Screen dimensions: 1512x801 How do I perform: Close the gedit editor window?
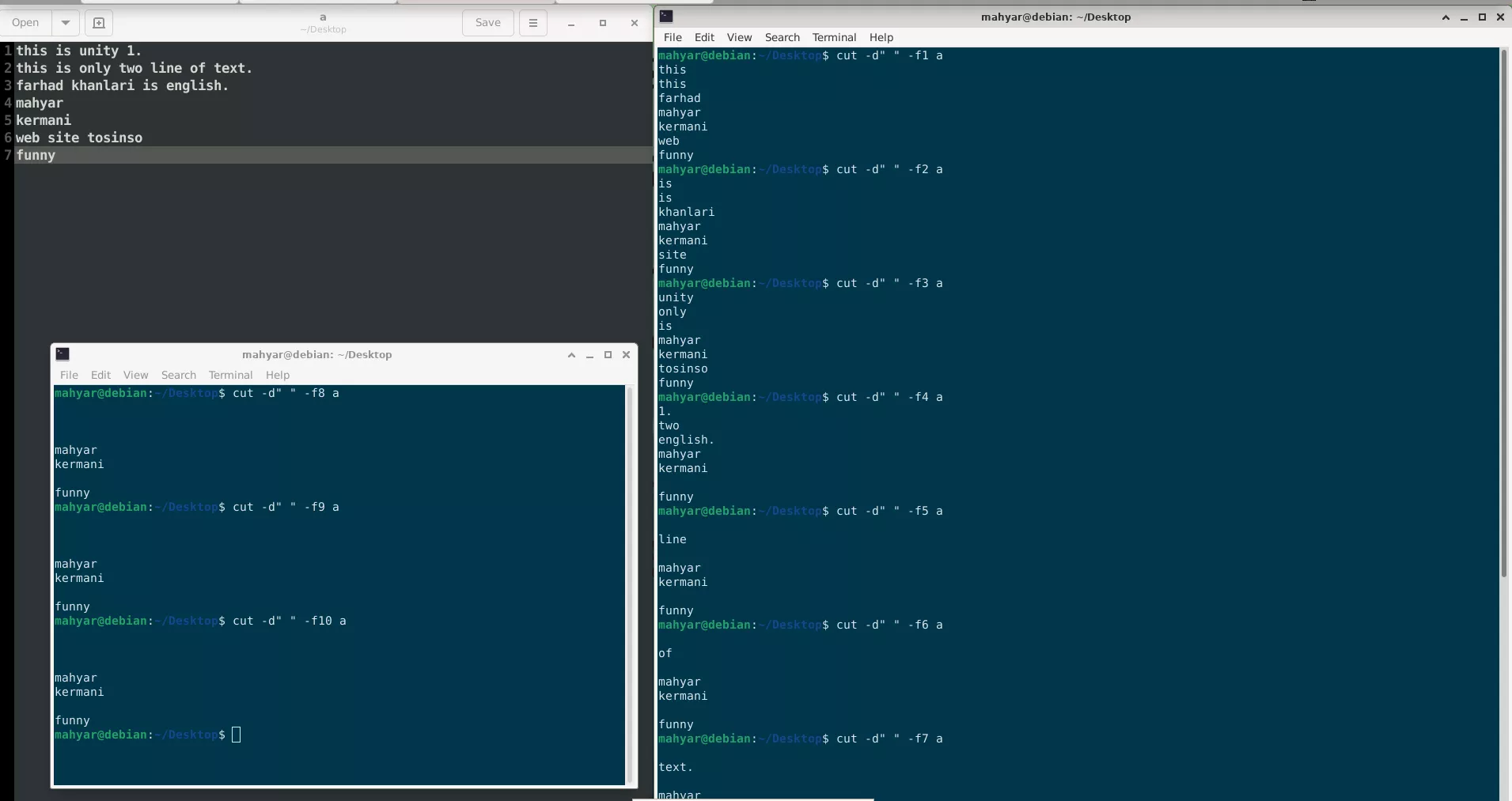[634, 24]
